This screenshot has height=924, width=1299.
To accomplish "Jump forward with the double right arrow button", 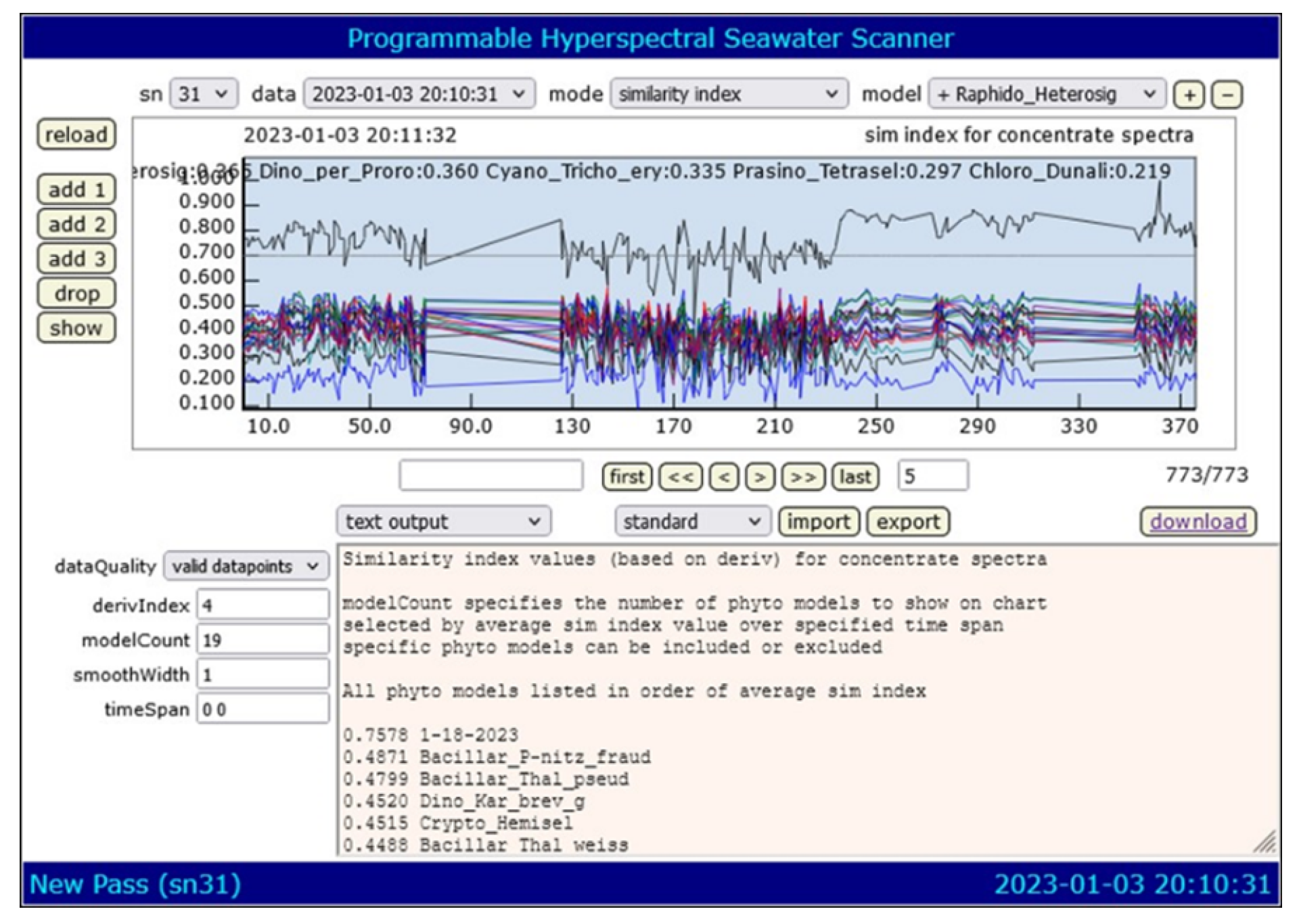I will tap(803, 477).
